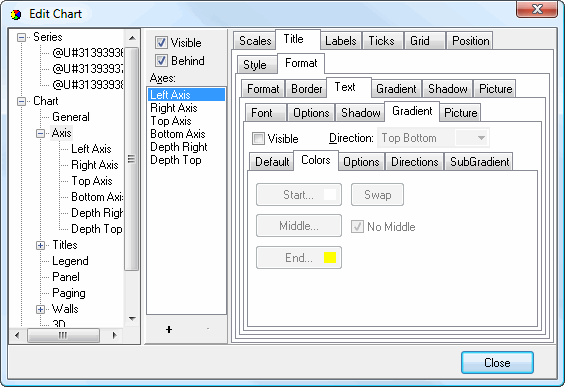The image size is (565, 387).
Task: Click the plus icon to add axis
Action: (169, 329)
